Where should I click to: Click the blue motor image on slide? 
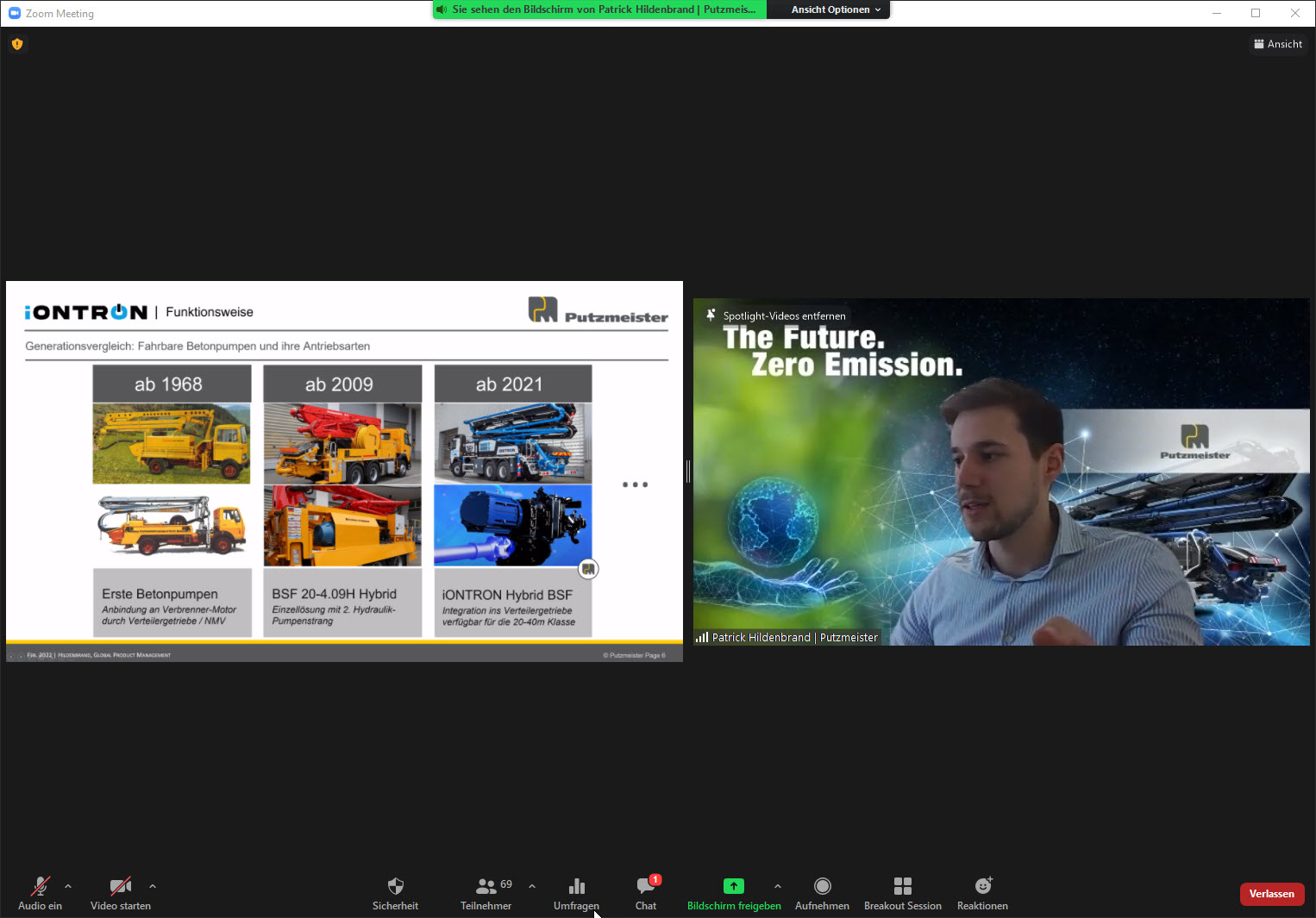click(x=513, y=525)
